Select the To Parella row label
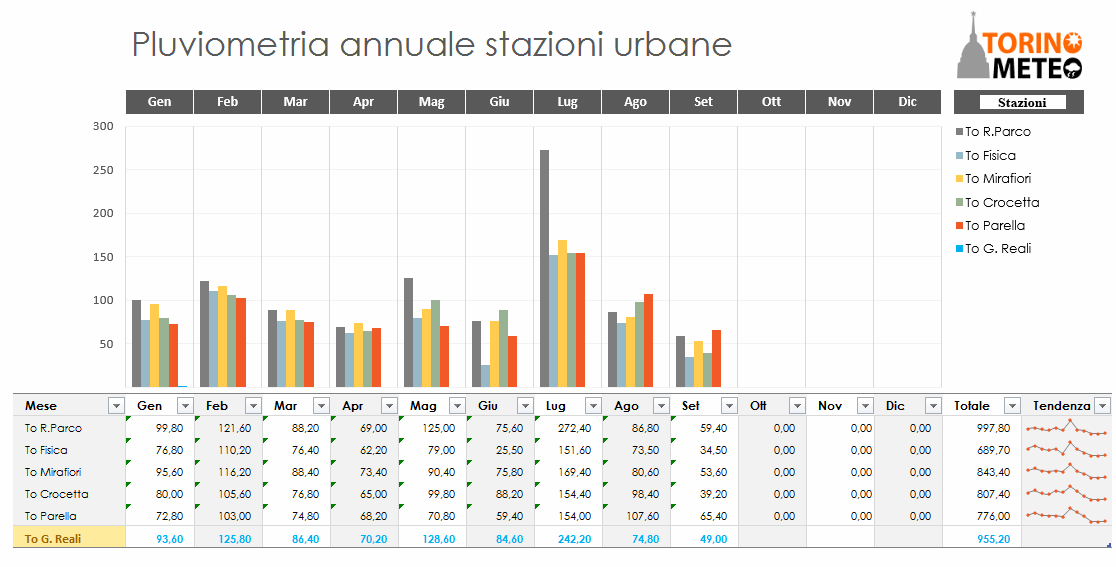 click(51, 516)
